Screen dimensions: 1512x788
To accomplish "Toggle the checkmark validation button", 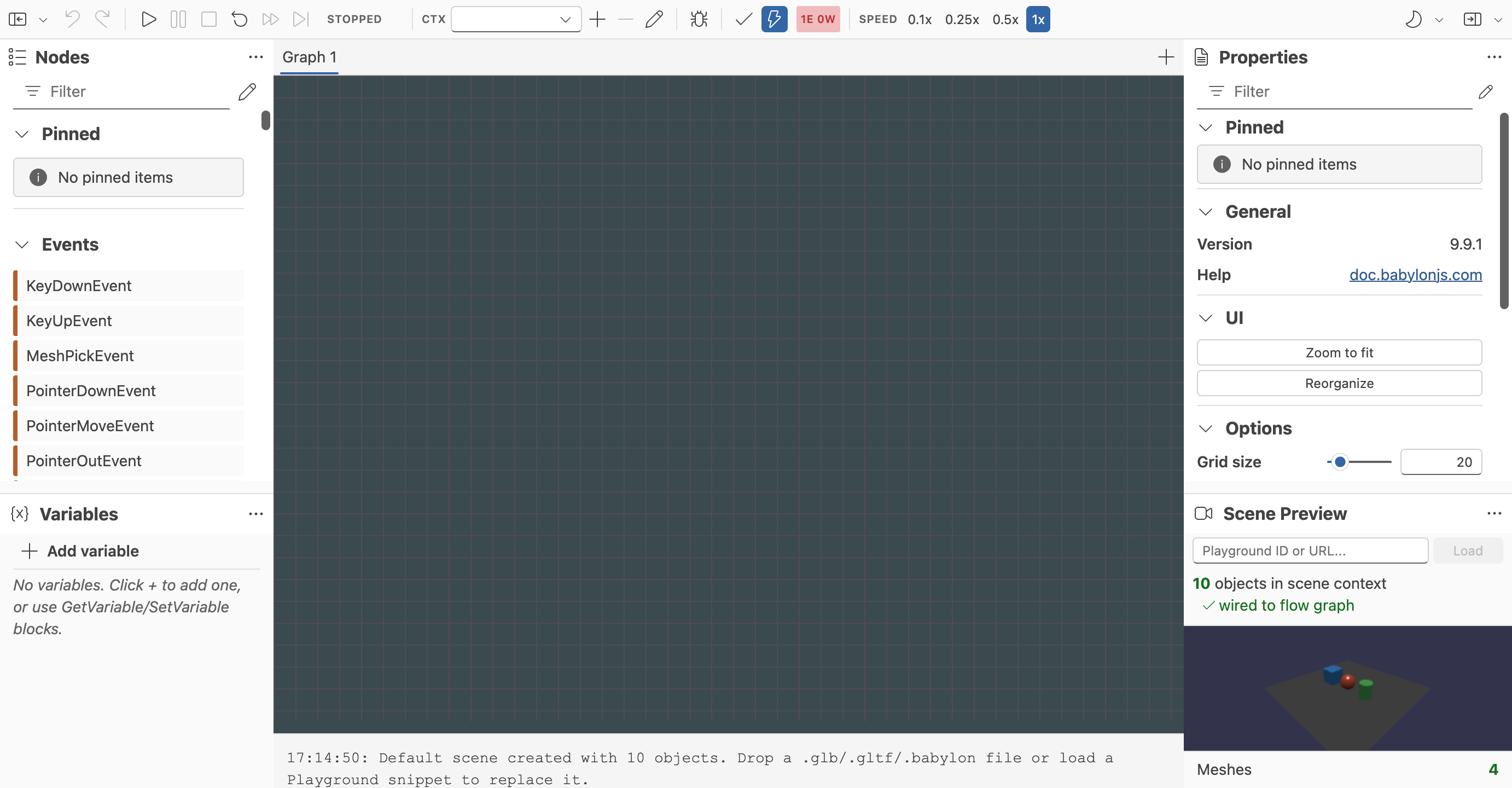I will point(743,19).
